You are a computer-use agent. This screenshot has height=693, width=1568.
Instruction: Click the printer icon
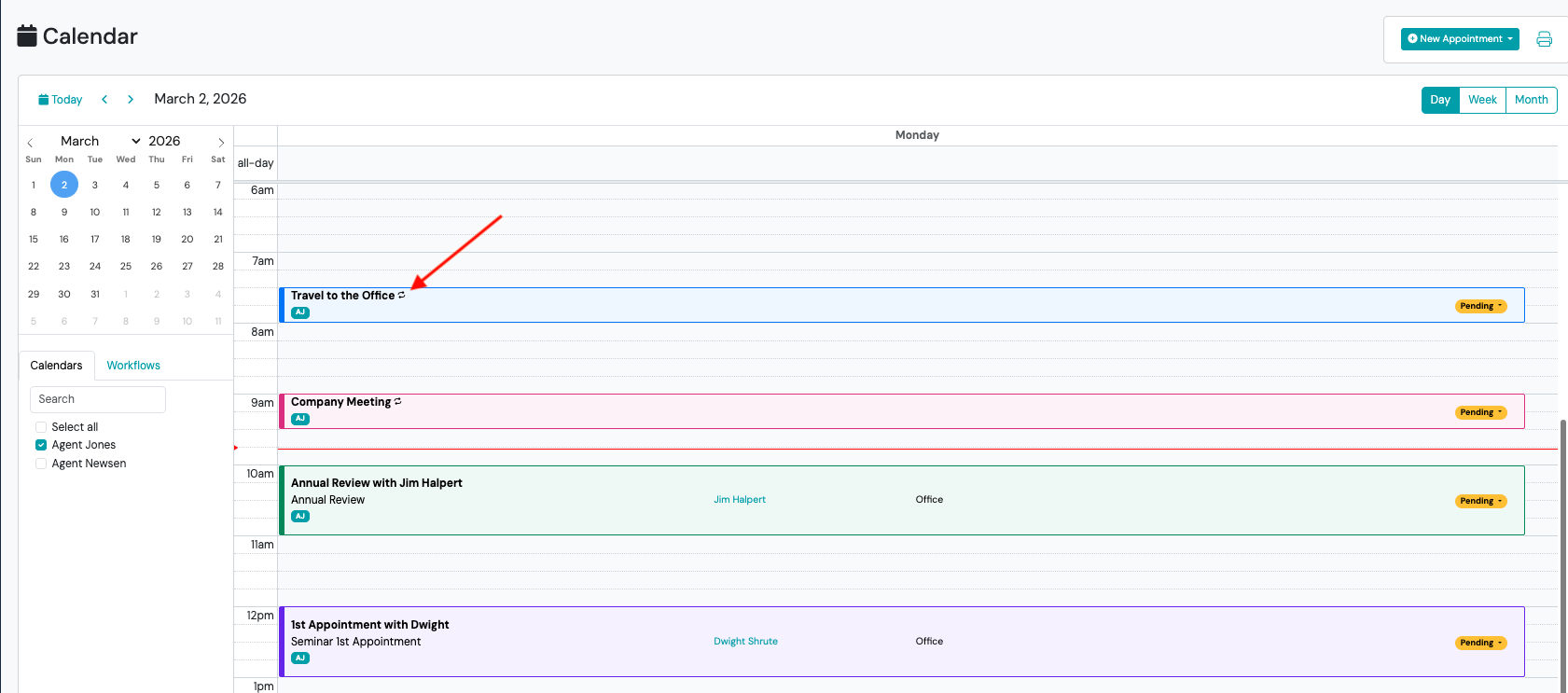click(1544, 39)
